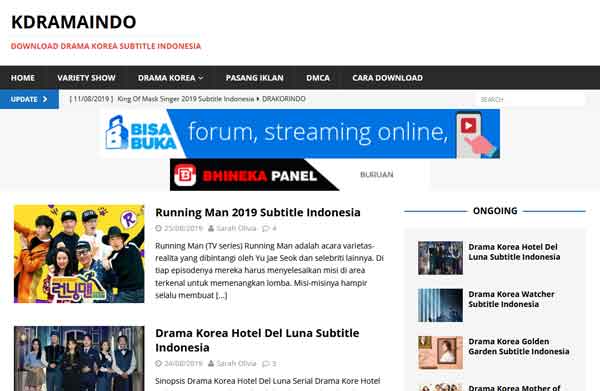
Task: Open Drama Korea Hotel Del Luna main post title
Action: tap(257, 340)
